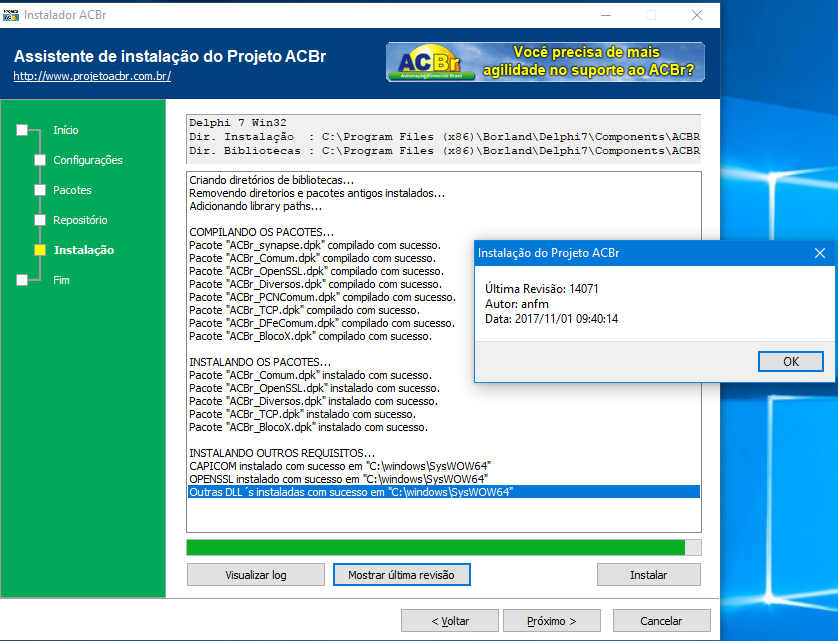The width and height of the screenshot is (838, 641).
Task: Click 'Última Revisão: 14071' text in dialog
Action: 541,289
